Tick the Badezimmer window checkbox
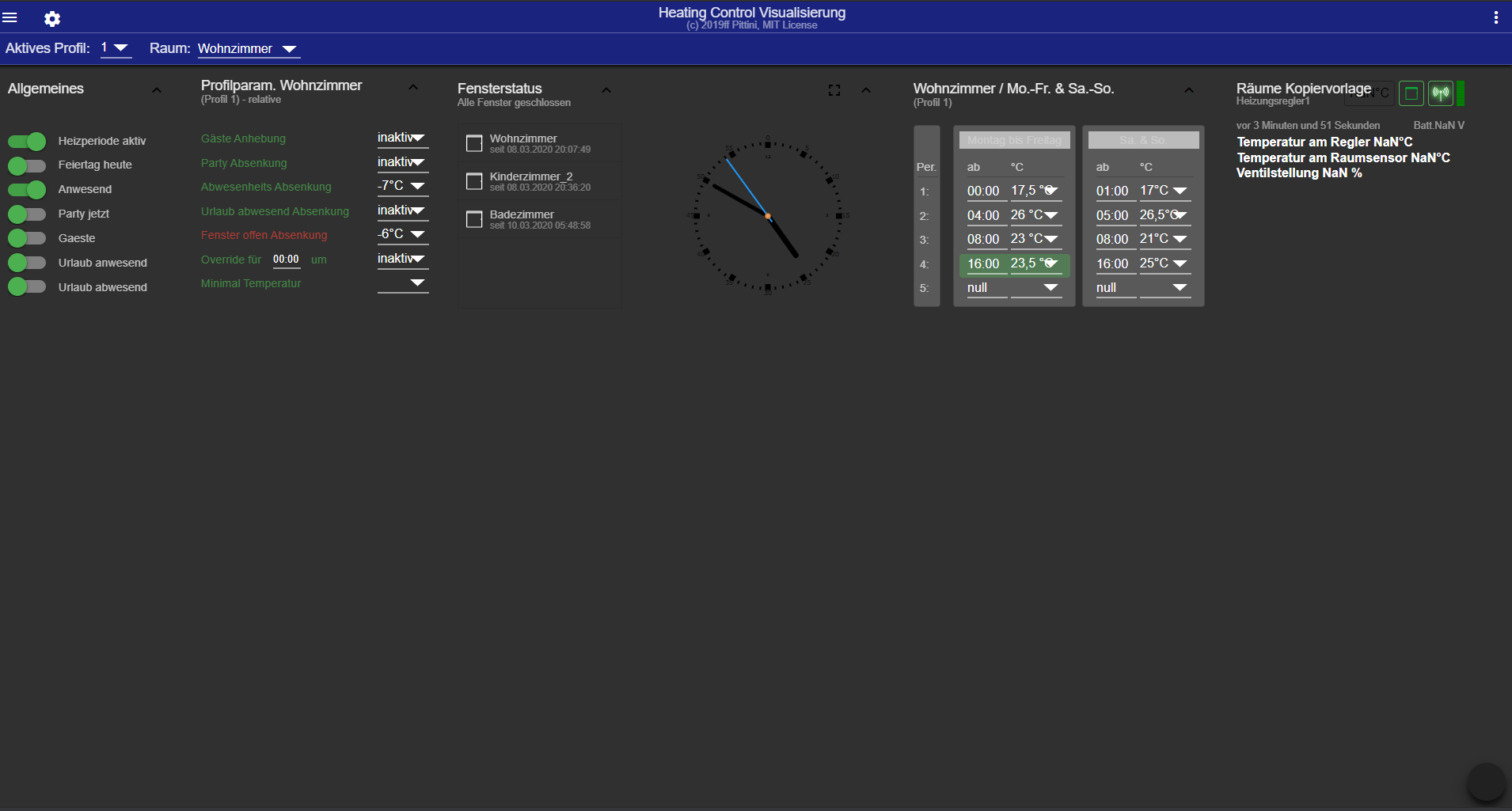 point(474,219)
